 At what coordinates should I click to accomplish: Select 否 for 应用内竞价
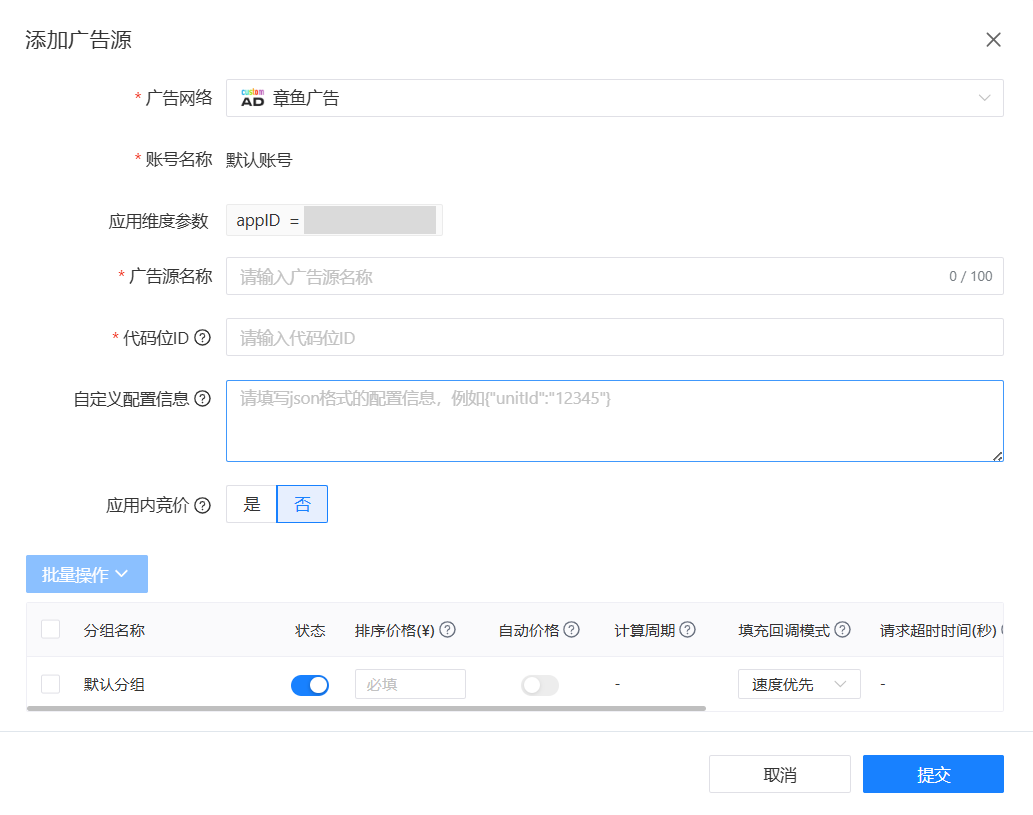(302, 504)
